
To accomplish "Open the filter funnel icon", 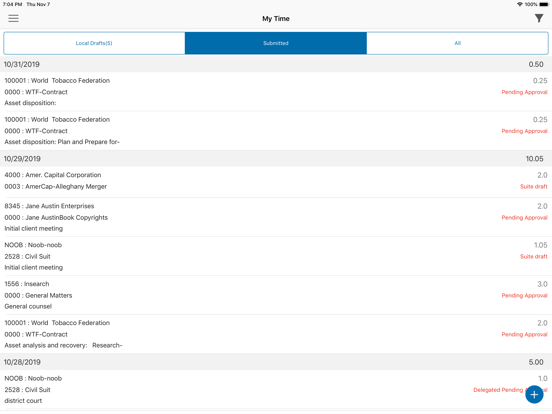I will tap(539, 18).
